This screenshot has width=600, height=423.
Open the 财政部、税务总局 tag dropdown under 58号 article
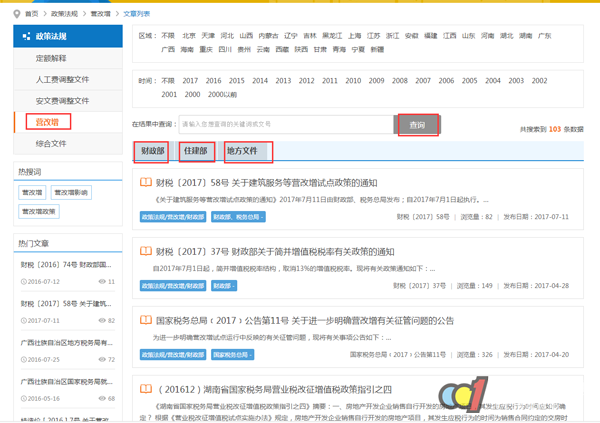237,217
